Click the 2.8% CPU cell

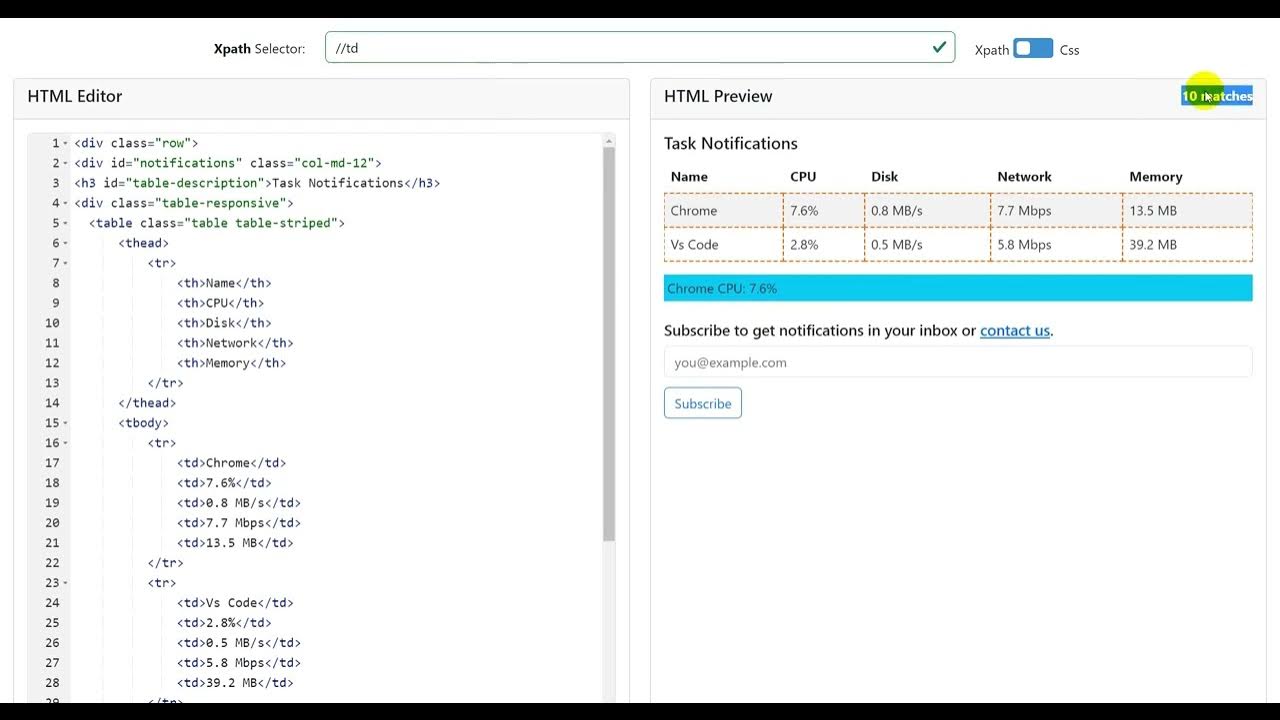point(824,244)
